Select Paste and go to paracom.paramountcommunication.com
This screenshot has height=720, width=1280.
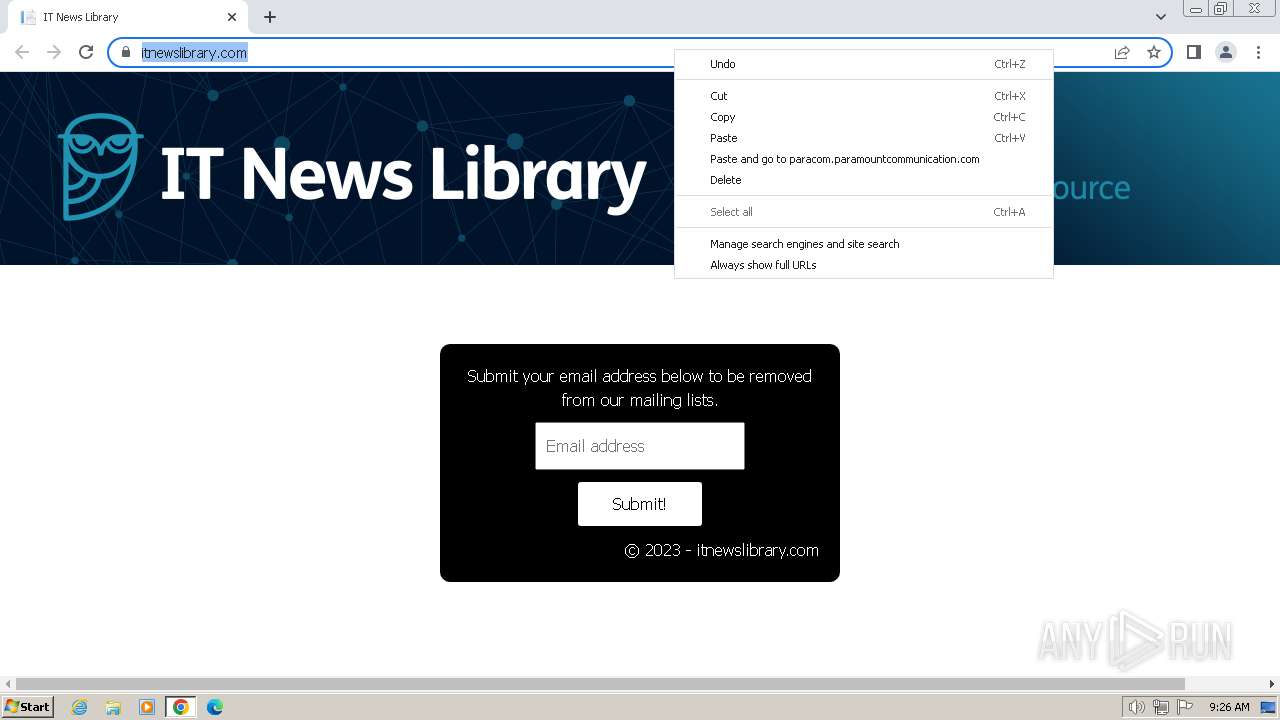pyautogui.click(x=864, y=159)
